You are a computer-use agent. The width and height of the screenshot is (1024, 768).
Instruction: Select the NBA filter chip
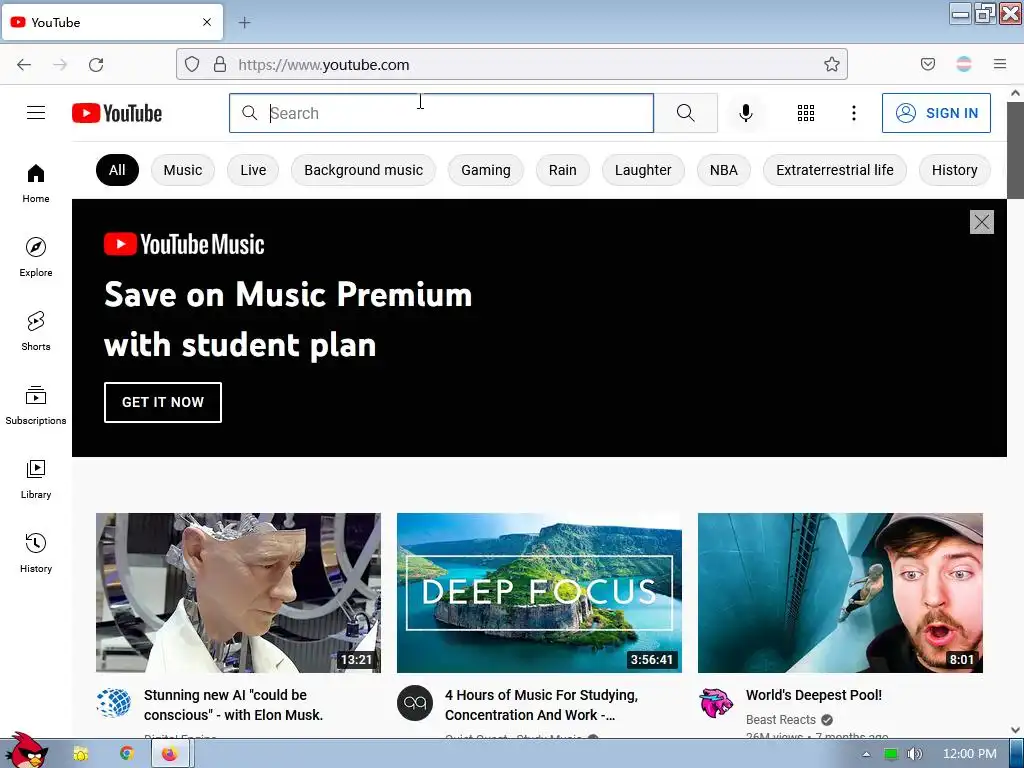(x=724, y=170)
